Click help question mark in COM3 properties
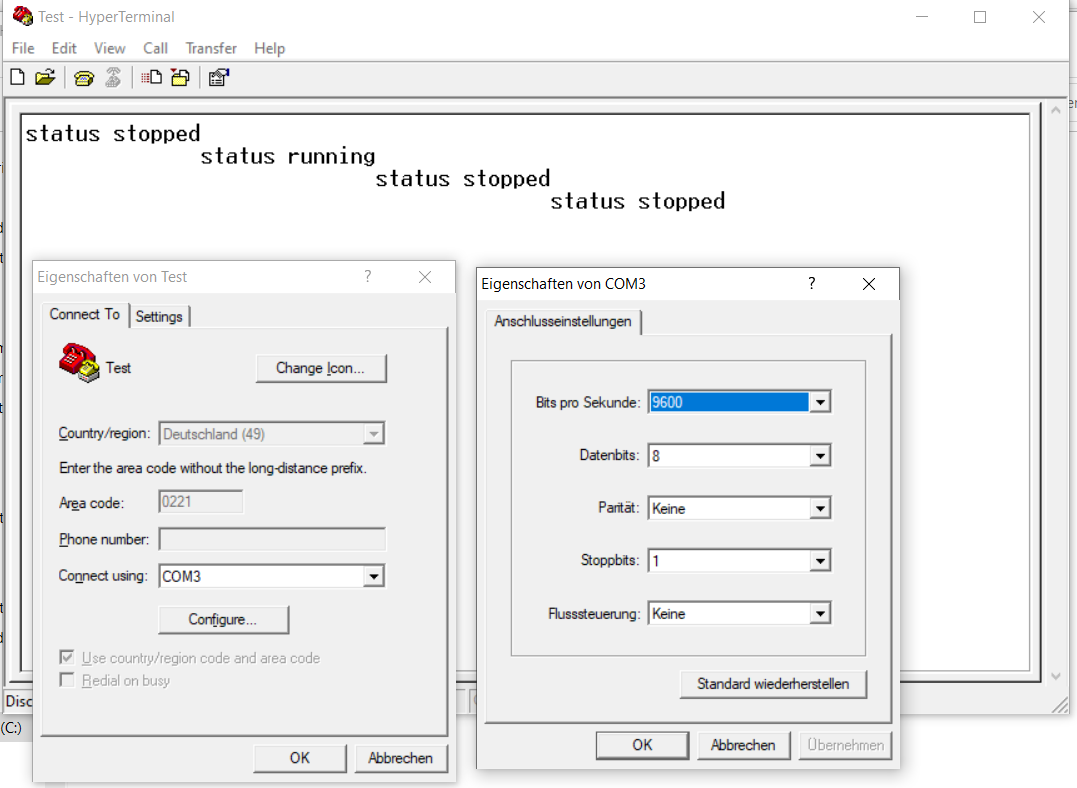1077x788 pixels. tap(811, 283)
